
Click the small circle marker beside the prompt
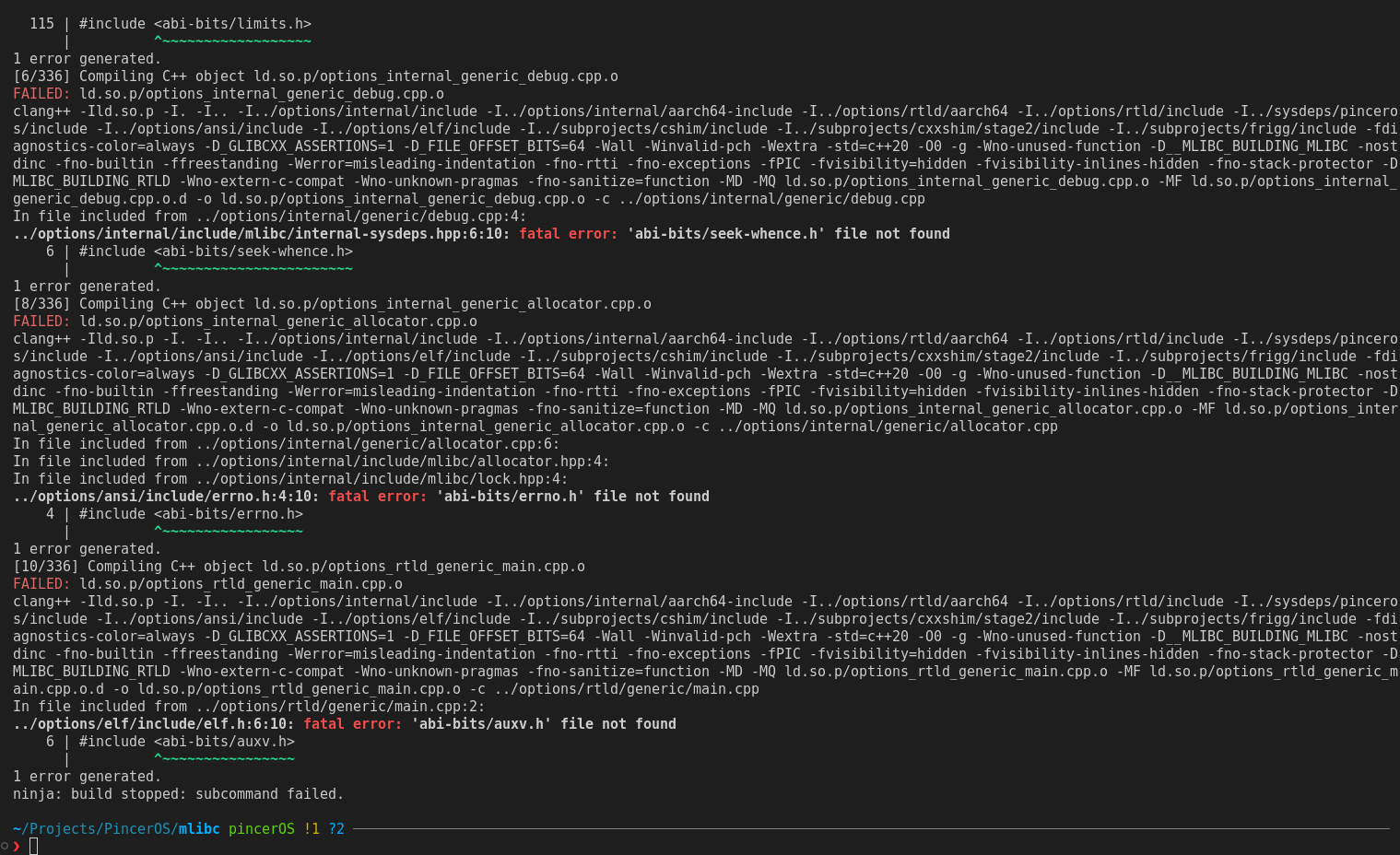click(5, 846)
